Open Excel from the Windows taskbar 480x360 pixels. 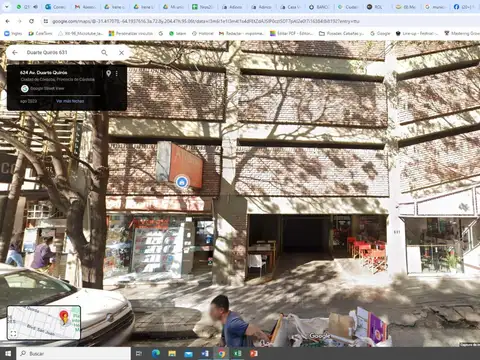(x=237, y=353)
